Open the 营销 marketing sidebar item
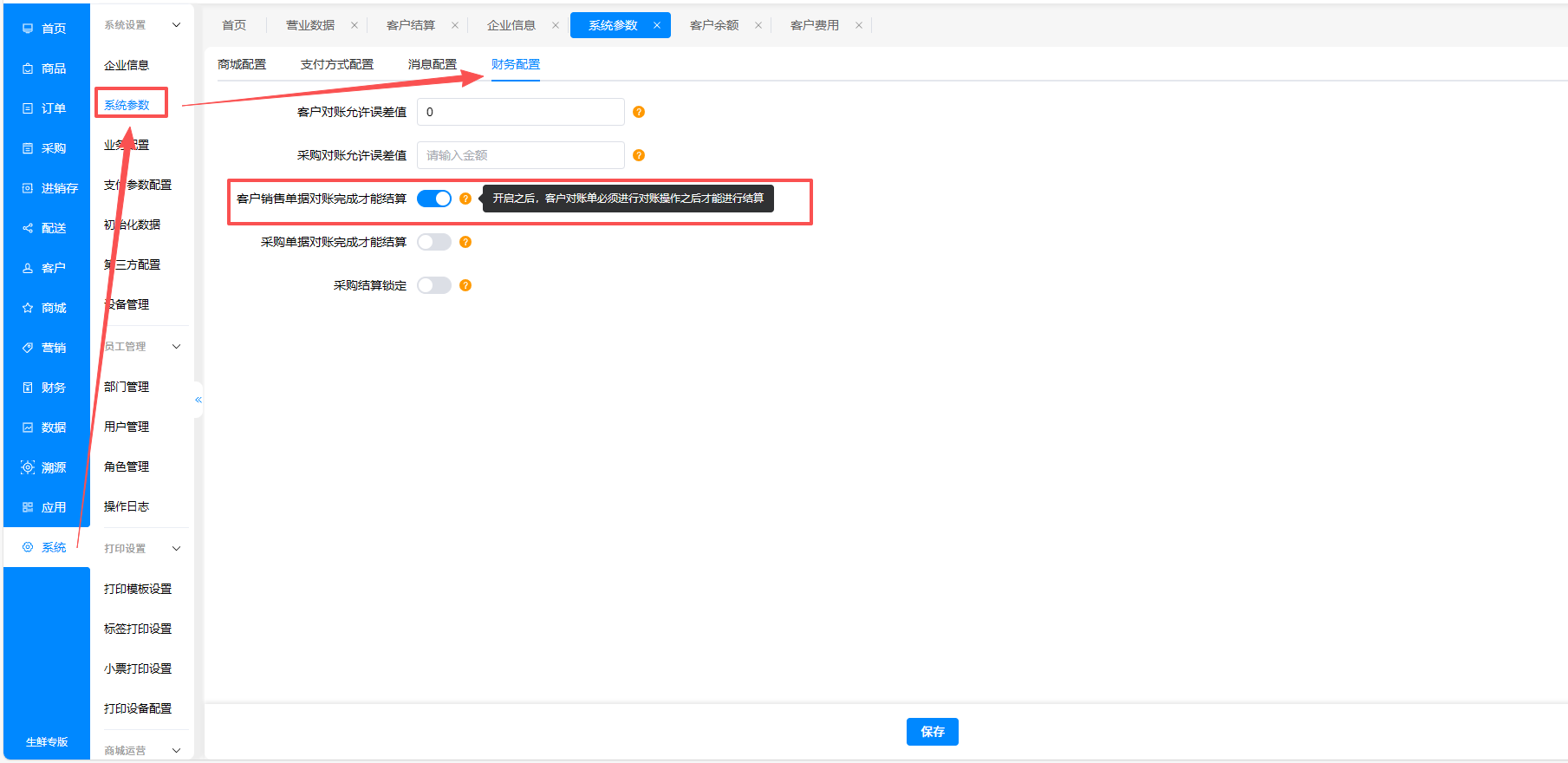 point(45,348)
